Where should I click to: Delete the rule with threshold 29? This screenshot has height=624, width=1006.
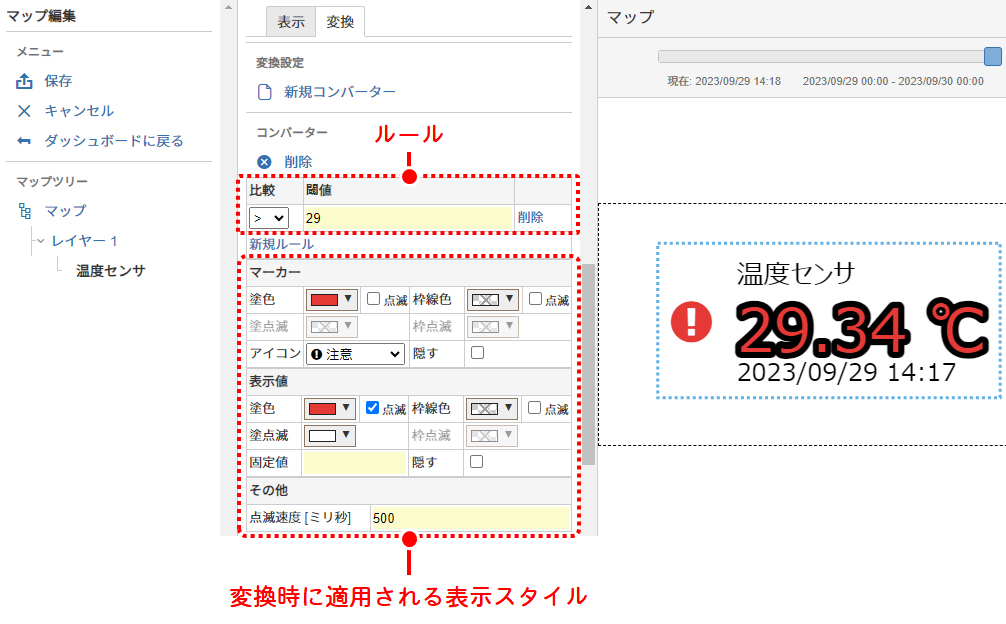click(531, 217)
